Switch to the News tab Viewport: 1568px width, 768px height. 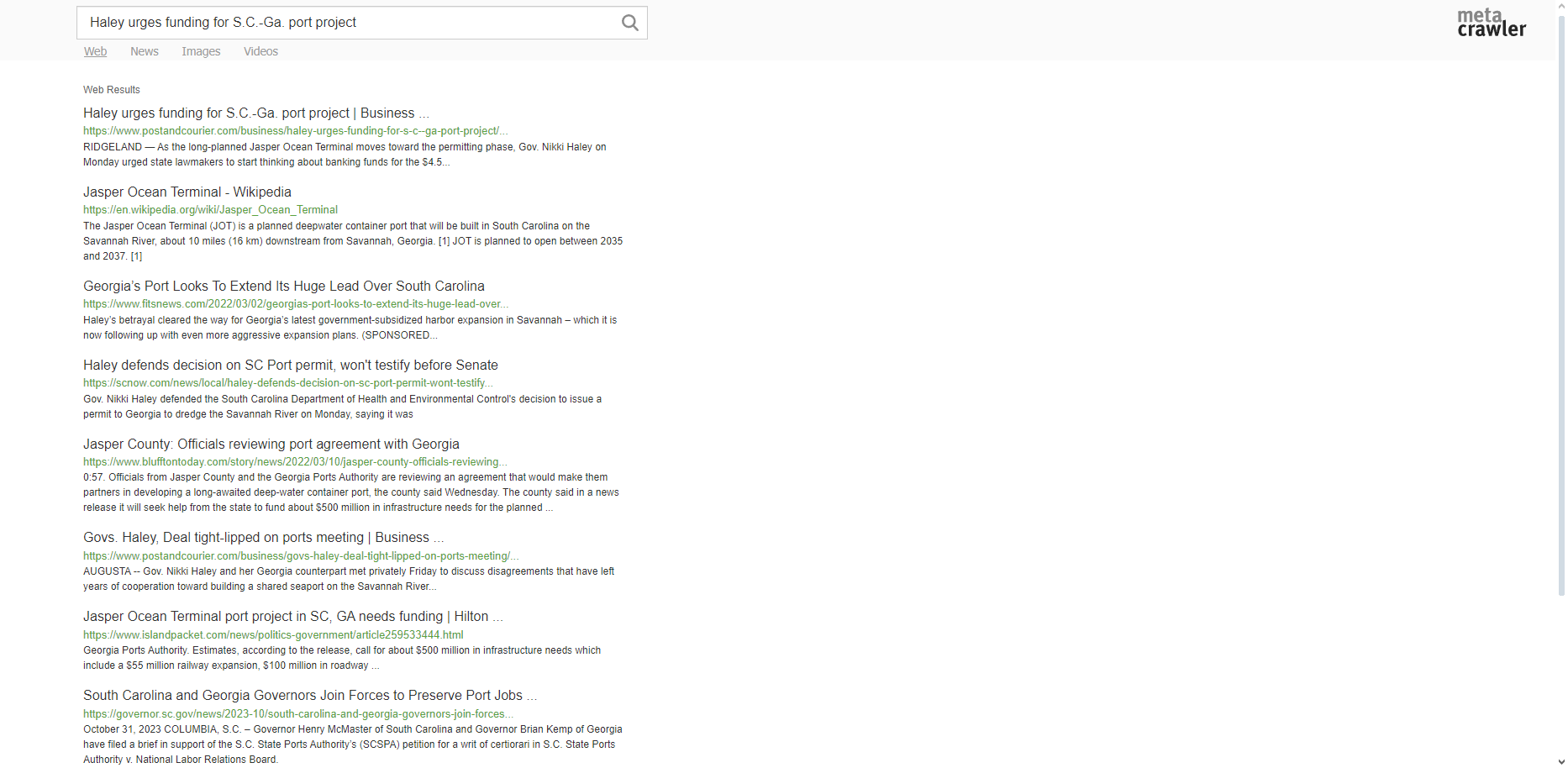[x=145, y=51]
